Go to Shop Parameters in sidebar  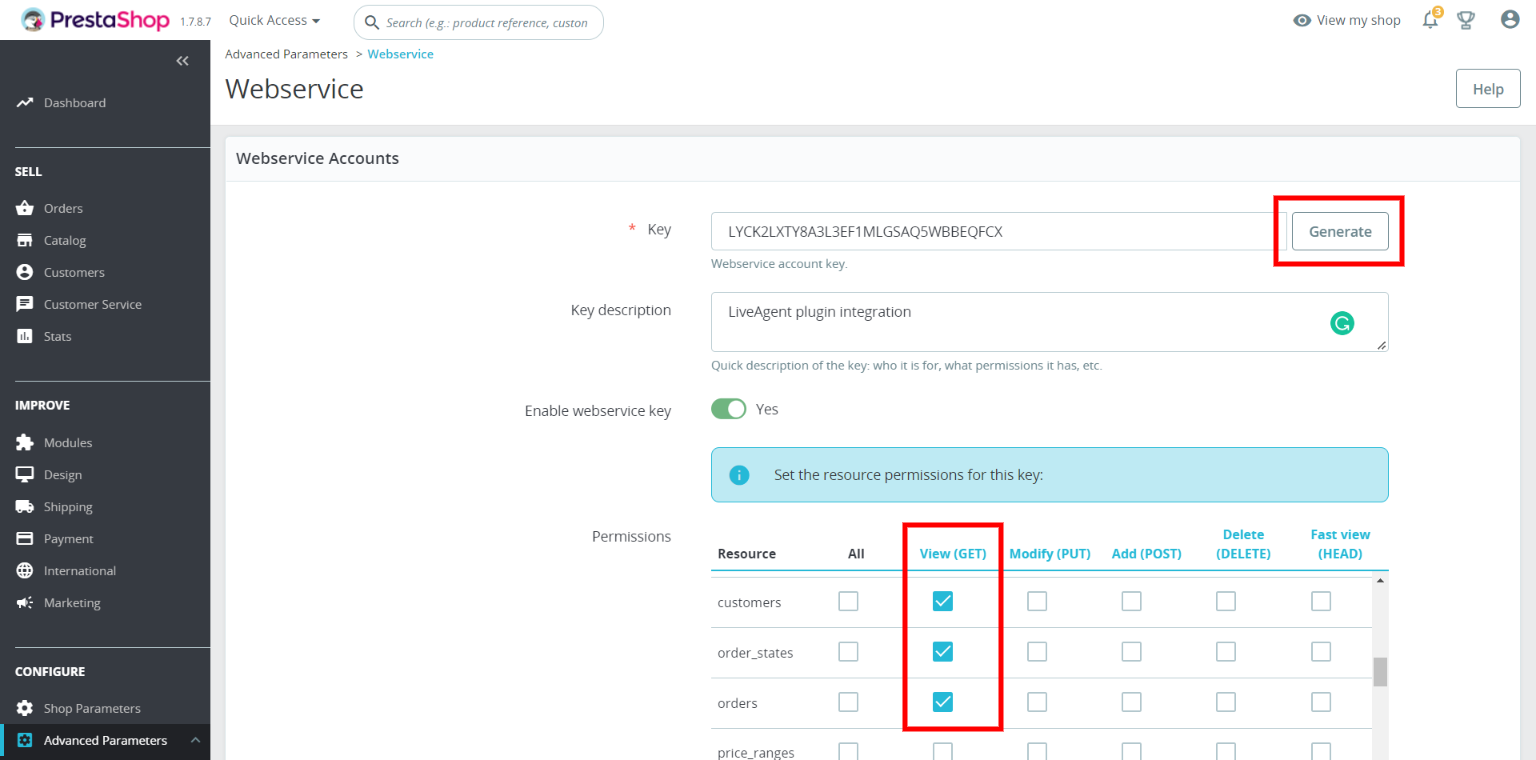pyautogui.click(x=92, y=708)
